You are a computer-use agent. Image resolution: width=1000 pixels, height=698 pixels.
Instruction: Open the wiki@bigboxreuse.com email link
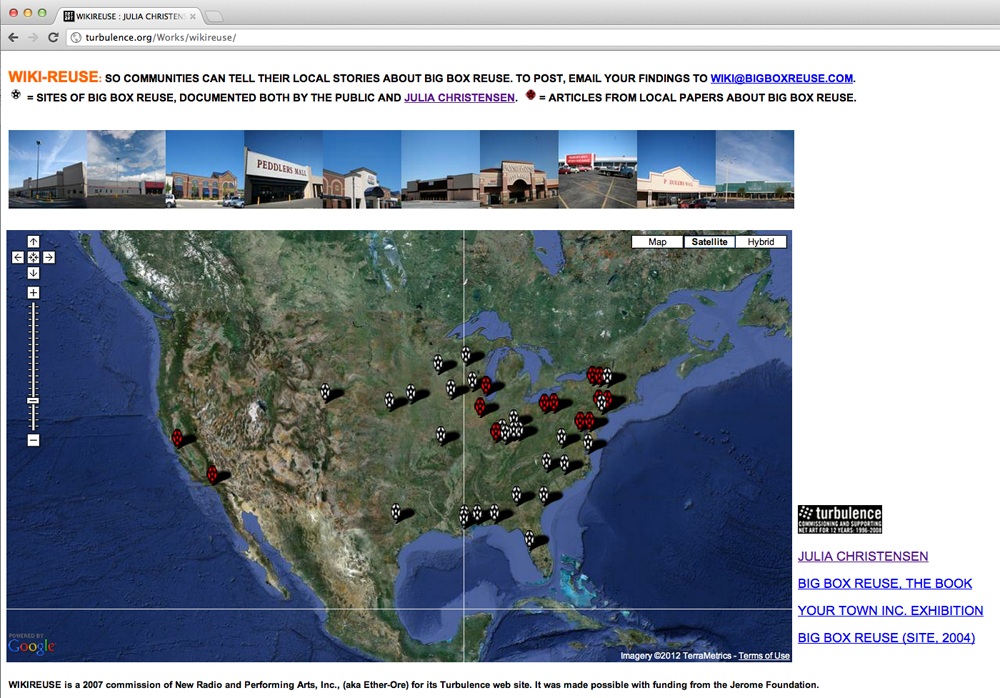tap(781, 78)
